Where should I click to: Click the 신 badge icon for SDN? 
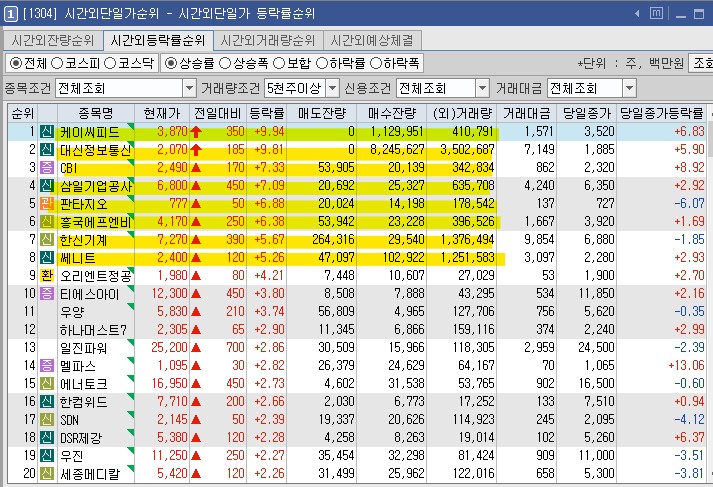click(x=47, y=420)
